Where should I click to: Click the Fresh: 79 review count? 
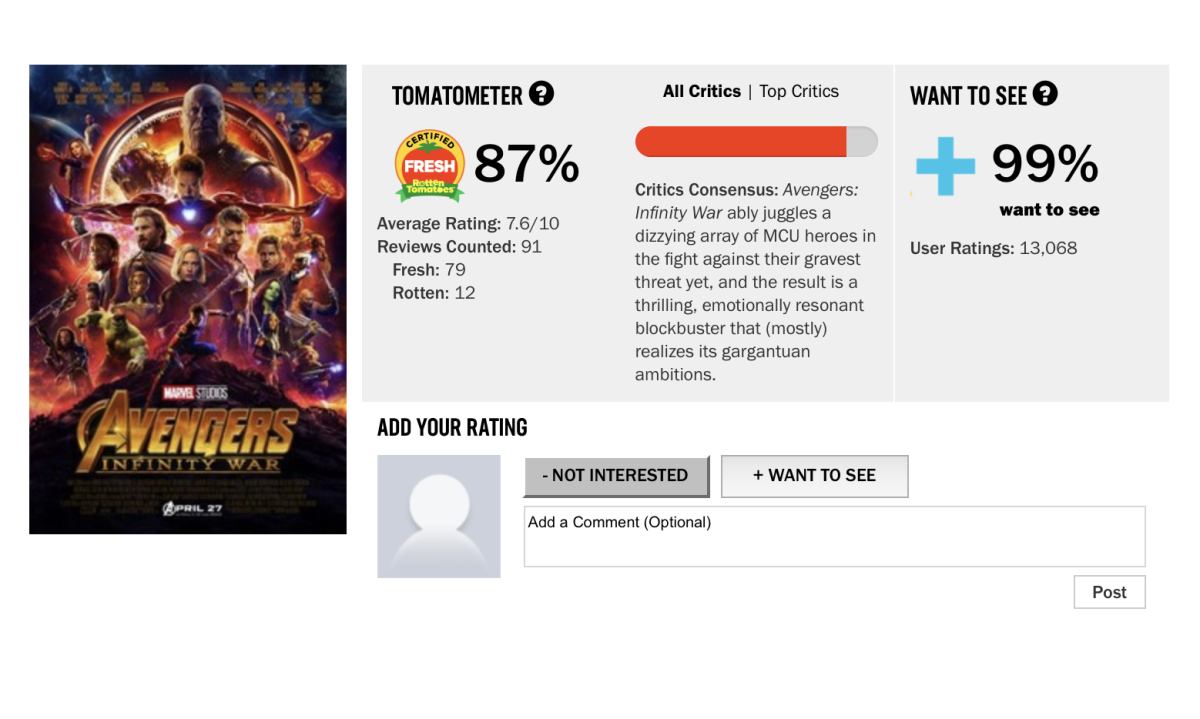[429, 269]
